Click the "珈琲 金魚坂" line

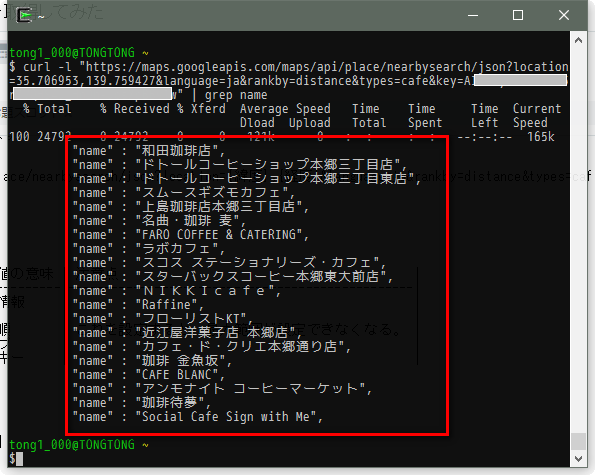[152, 361]
